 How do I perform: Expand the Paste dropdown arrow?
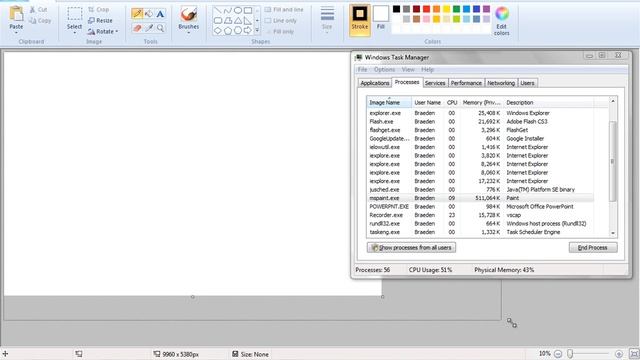pyautogui.click(x=16, y=32)
